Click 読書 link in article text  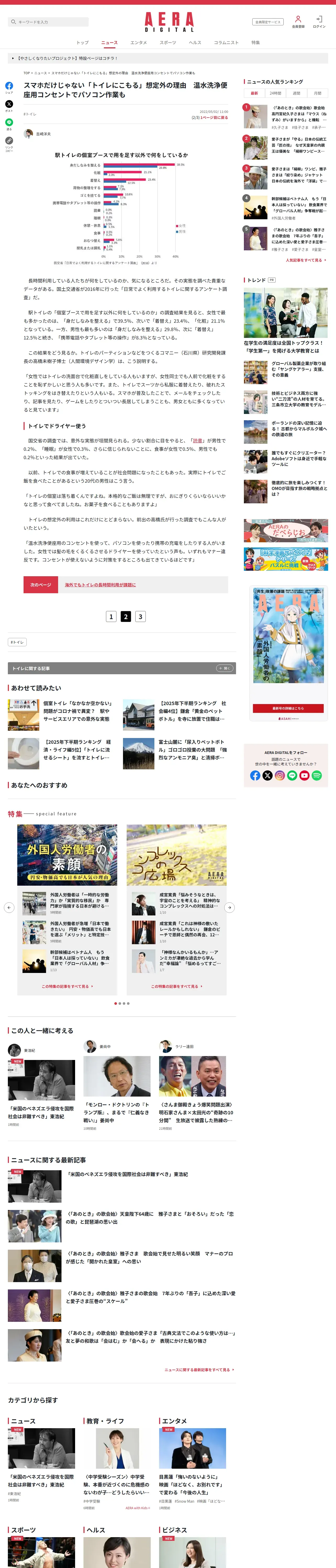click(198, 441)
